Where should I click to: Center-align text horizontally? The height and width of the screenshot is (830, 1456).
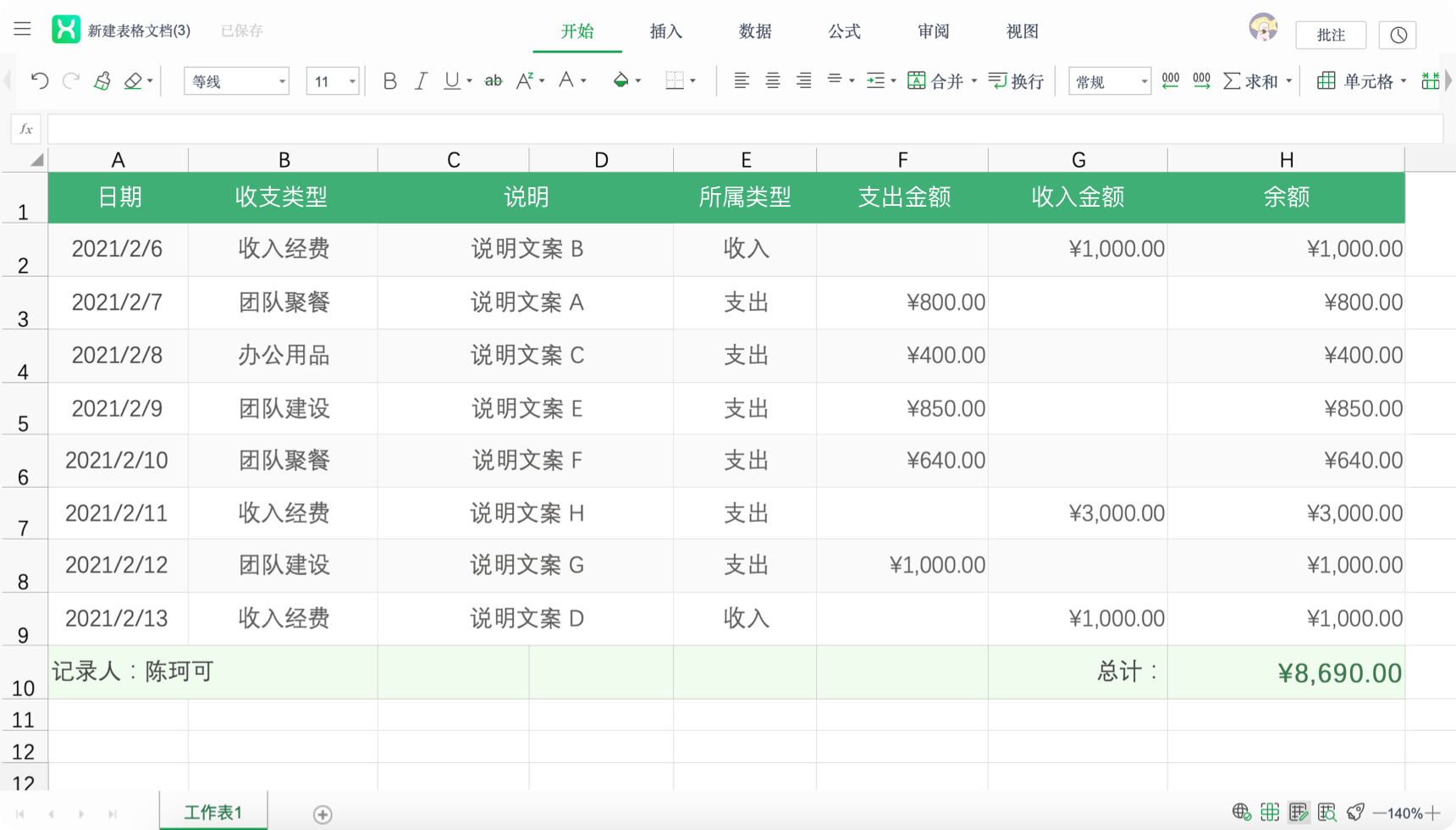(x=772, y=80)
